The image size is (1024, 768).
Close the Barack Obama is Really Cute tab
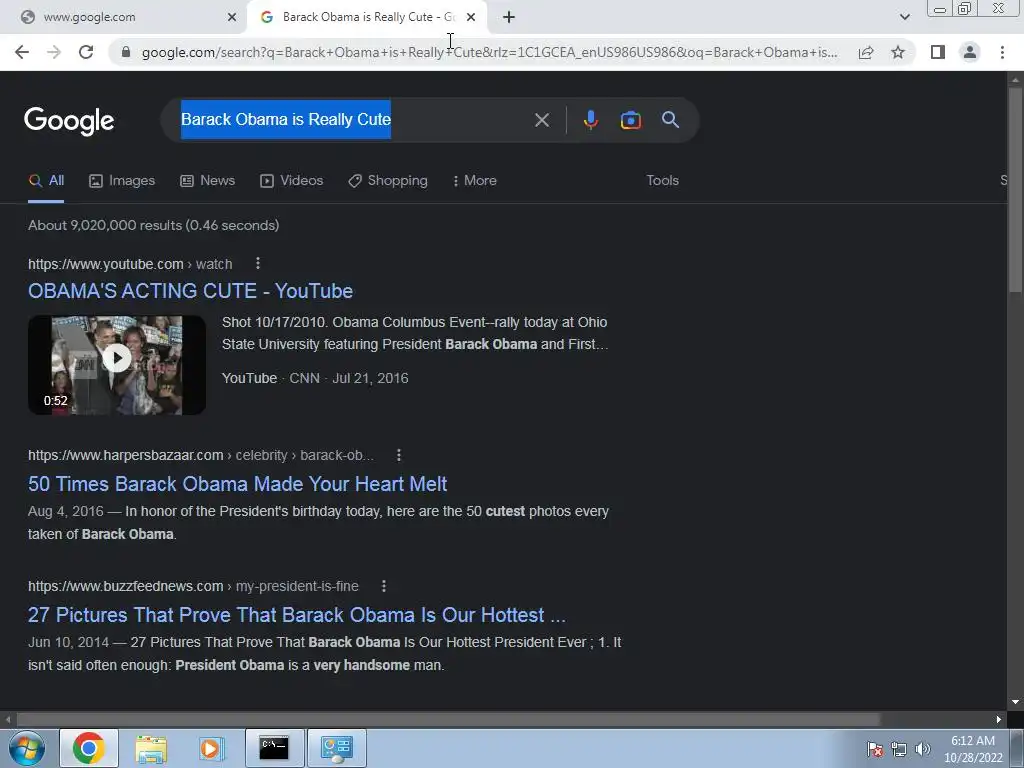click(x=471, y=18)
